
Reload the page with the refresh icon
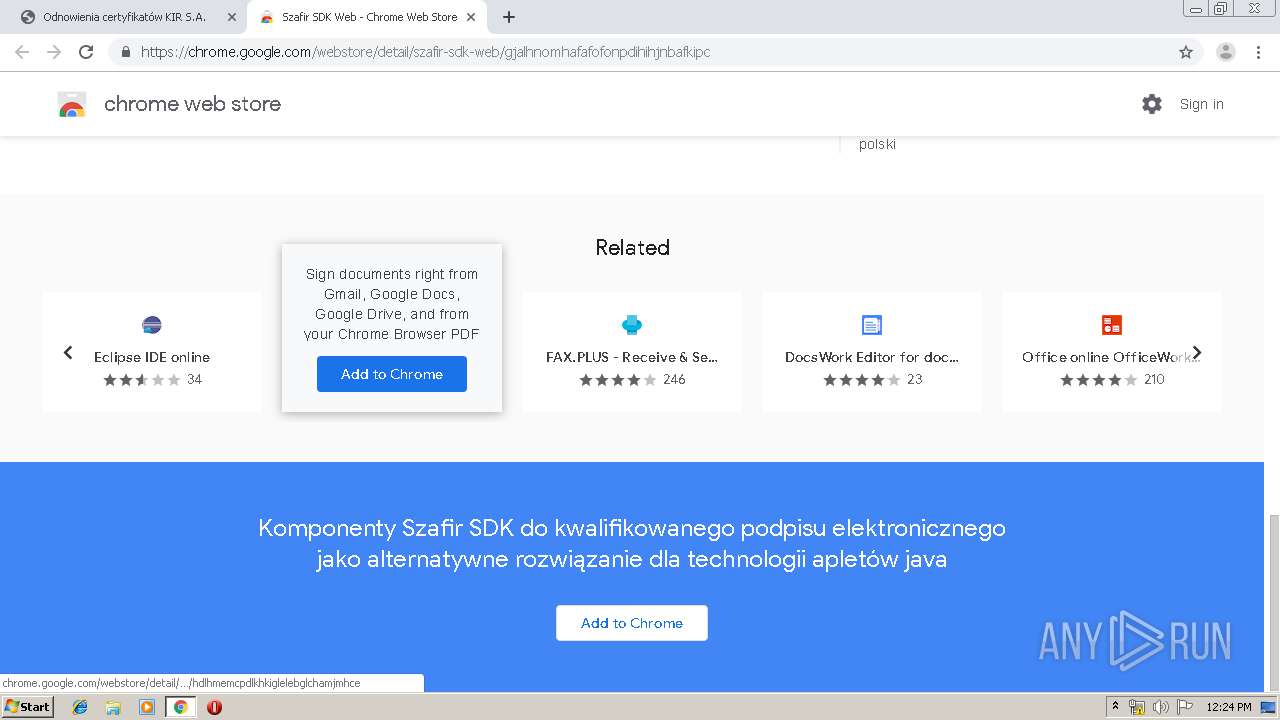(86, 52)
